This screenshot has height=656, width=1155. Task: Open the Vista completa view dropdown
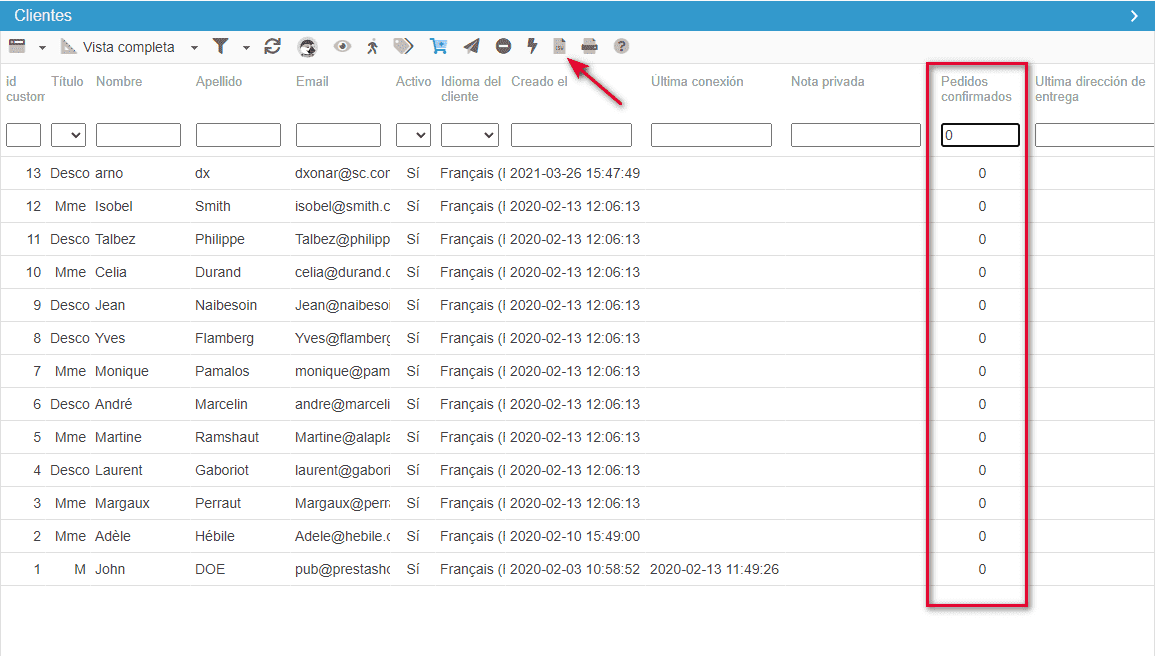194,47
